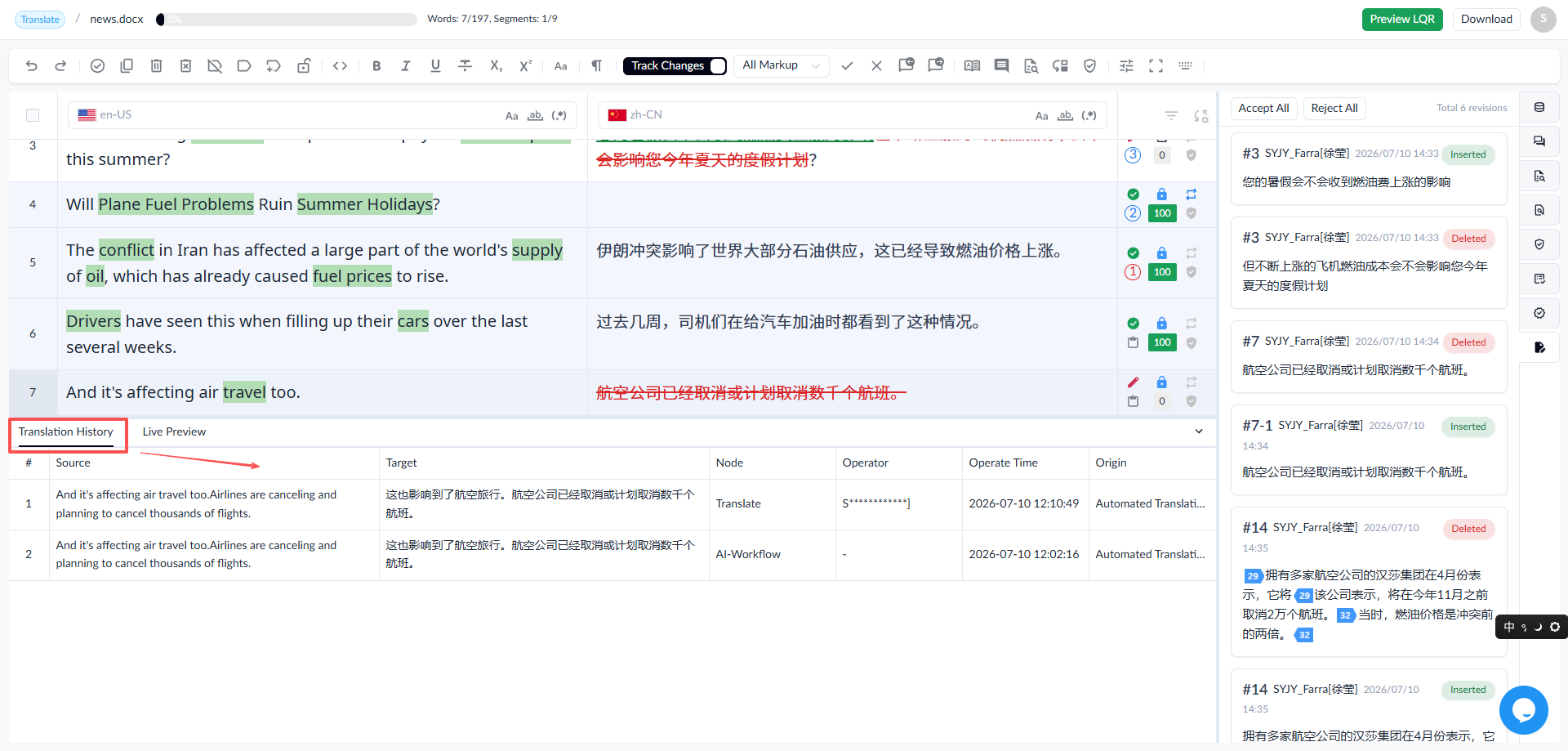
Task: Click the lock segment icon in toolbar
Action: pyautogui.click(x=303, y=66)
